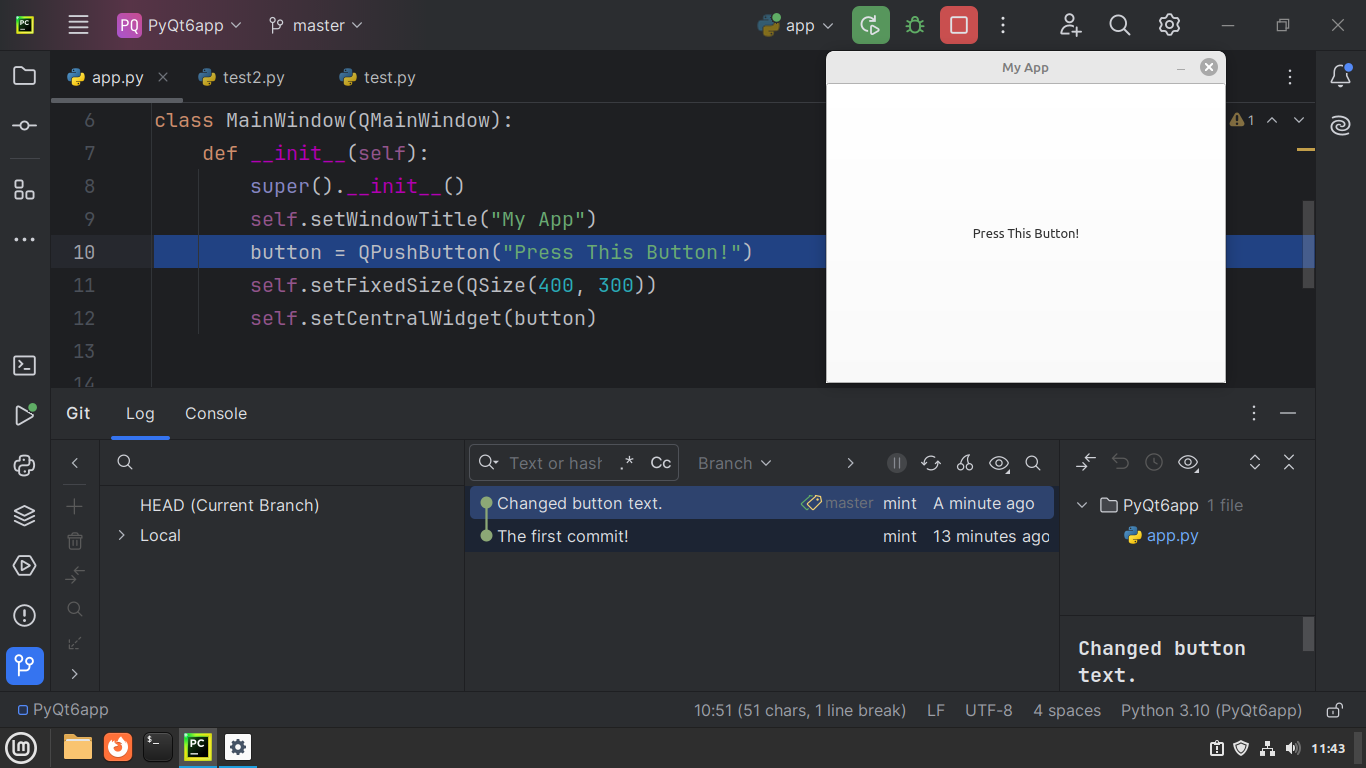Viewport: 1366px width, 768px height.
Task: Open the Console tab in Git panel
Action: [x=216, y=413]
